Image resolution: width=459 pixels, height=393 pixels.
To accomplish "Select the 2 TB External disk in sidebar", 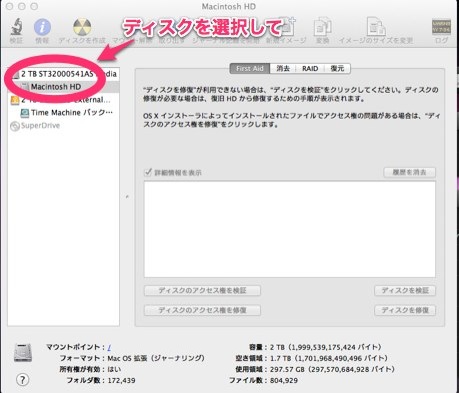I will click(64, 100).
